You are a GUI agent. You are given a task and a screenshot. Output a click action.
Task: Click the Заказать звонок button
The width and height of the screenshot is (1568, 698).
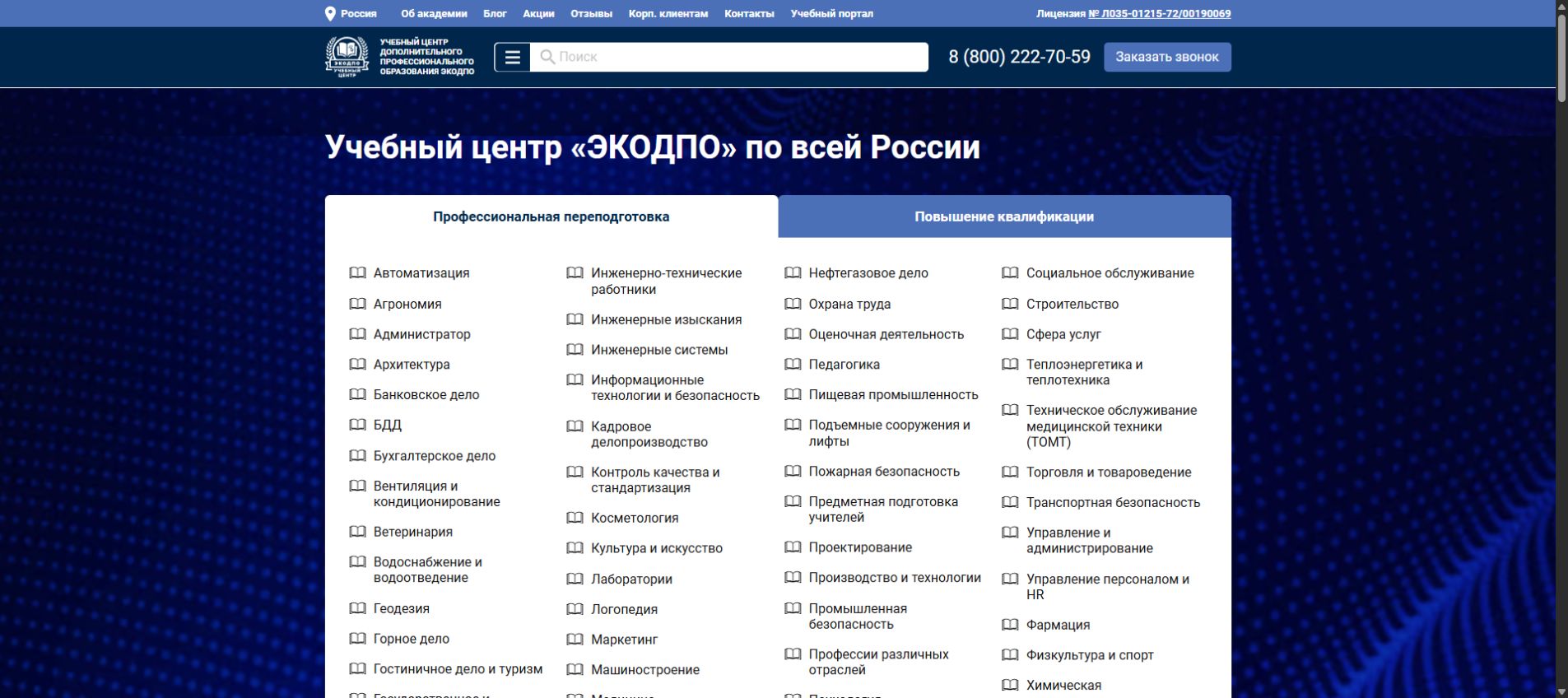pyautogui.click(x=1167, y=57)
